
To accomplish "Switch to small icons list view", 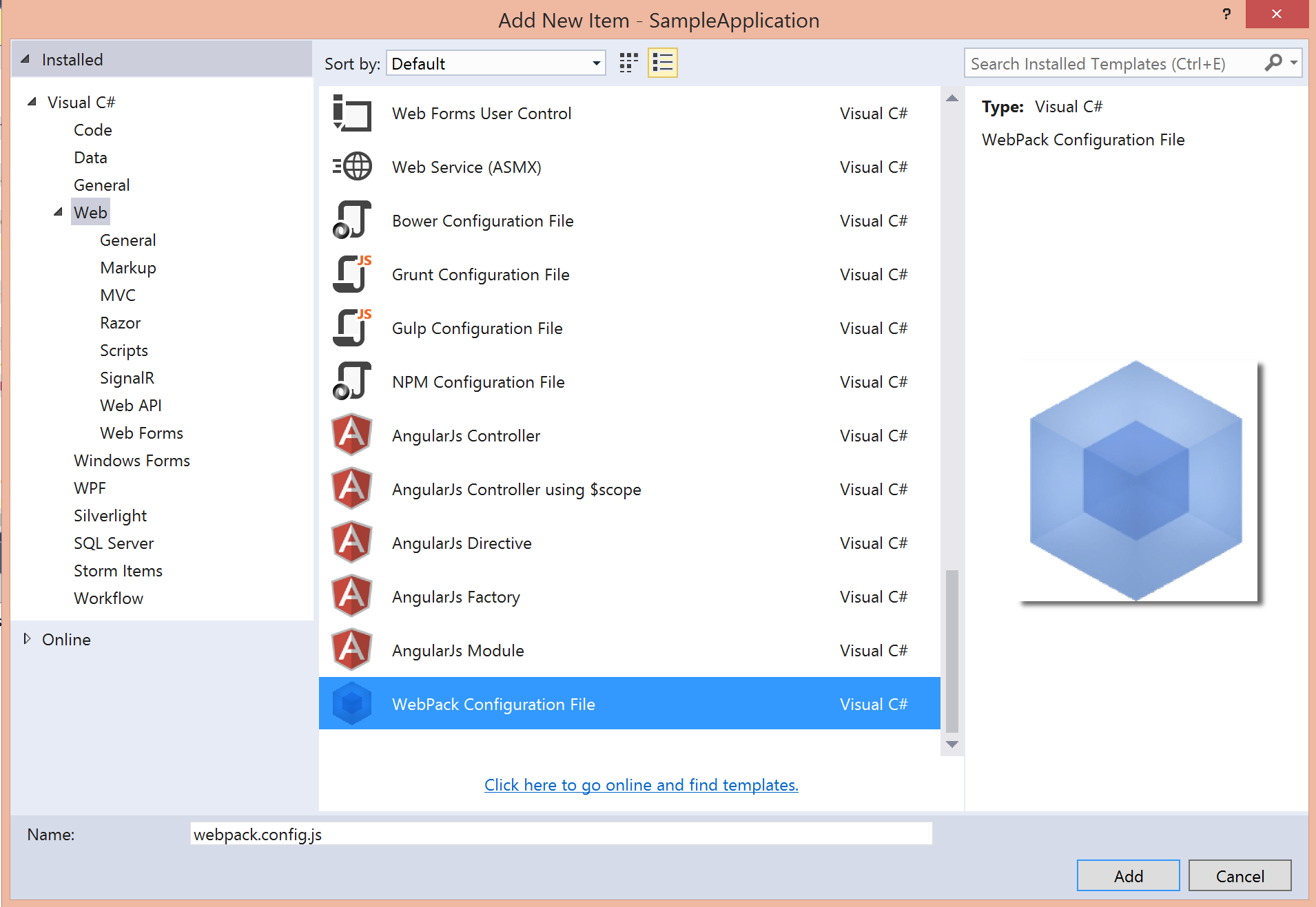I will tap(663, 63).
